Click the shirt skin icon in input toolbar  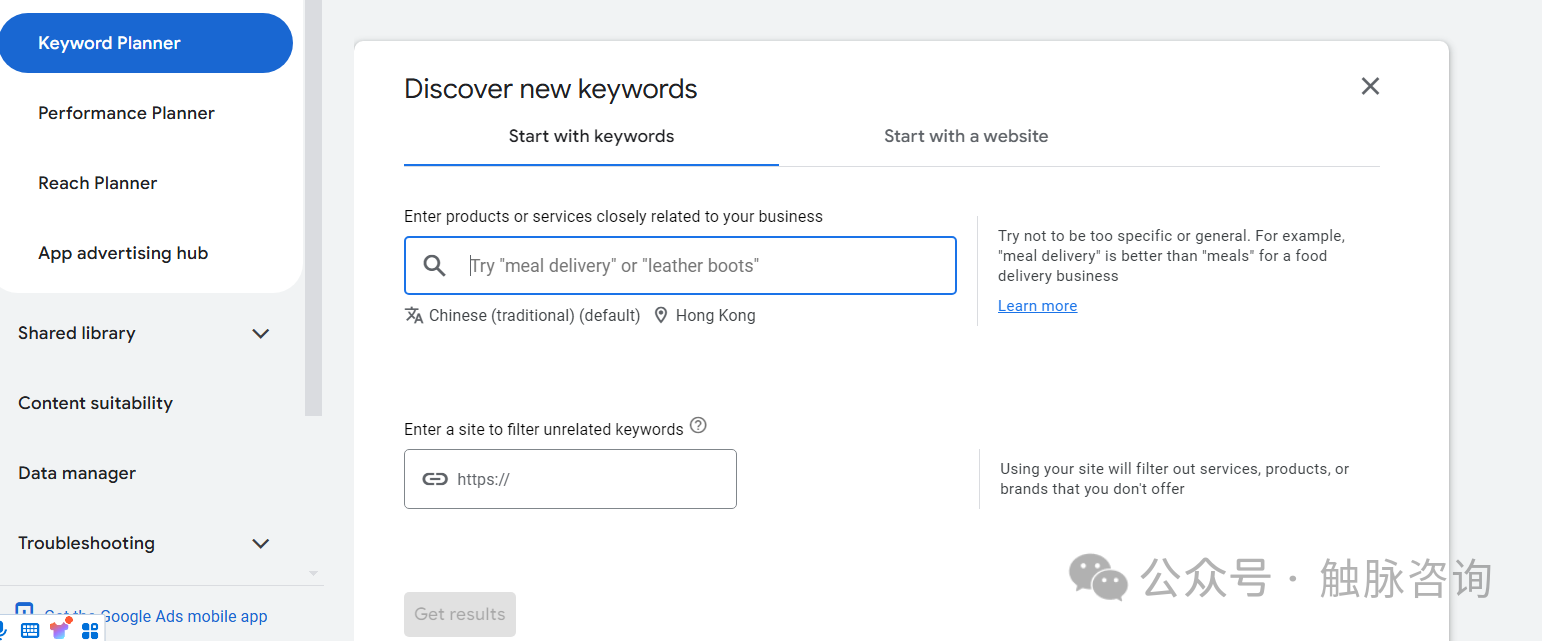[x=60, y=628]
